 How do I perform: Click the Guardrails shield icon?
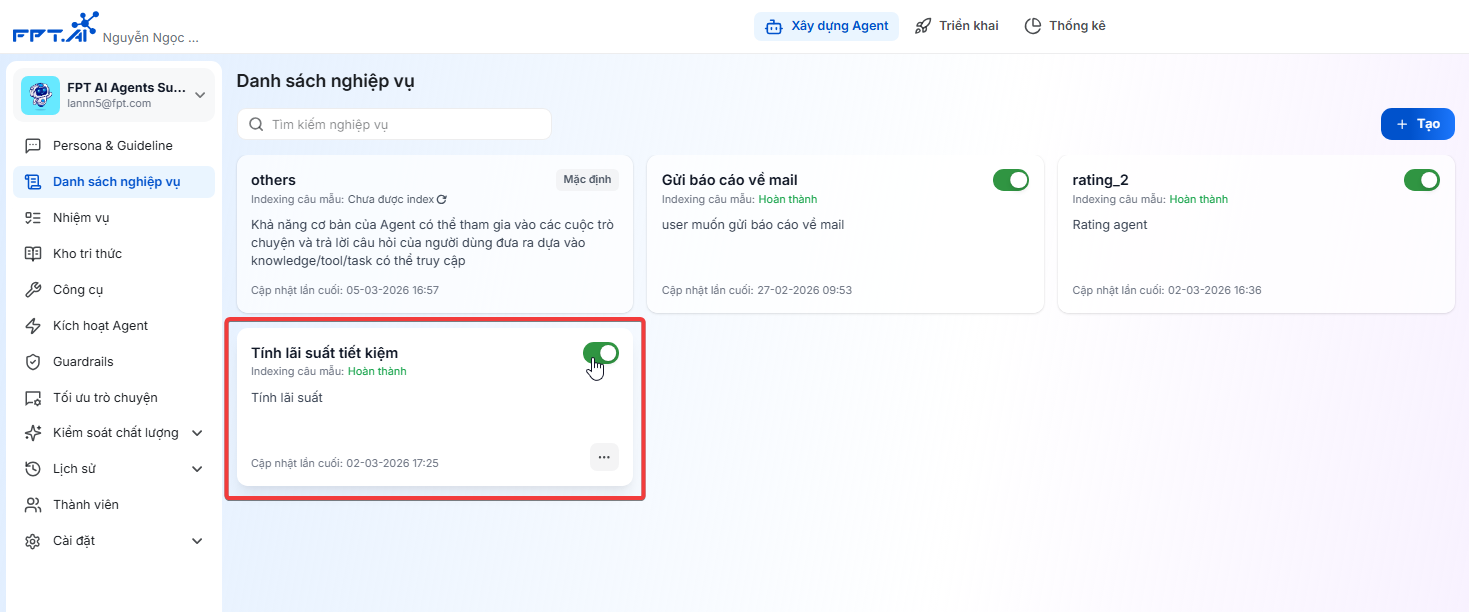tap(33, 362)
